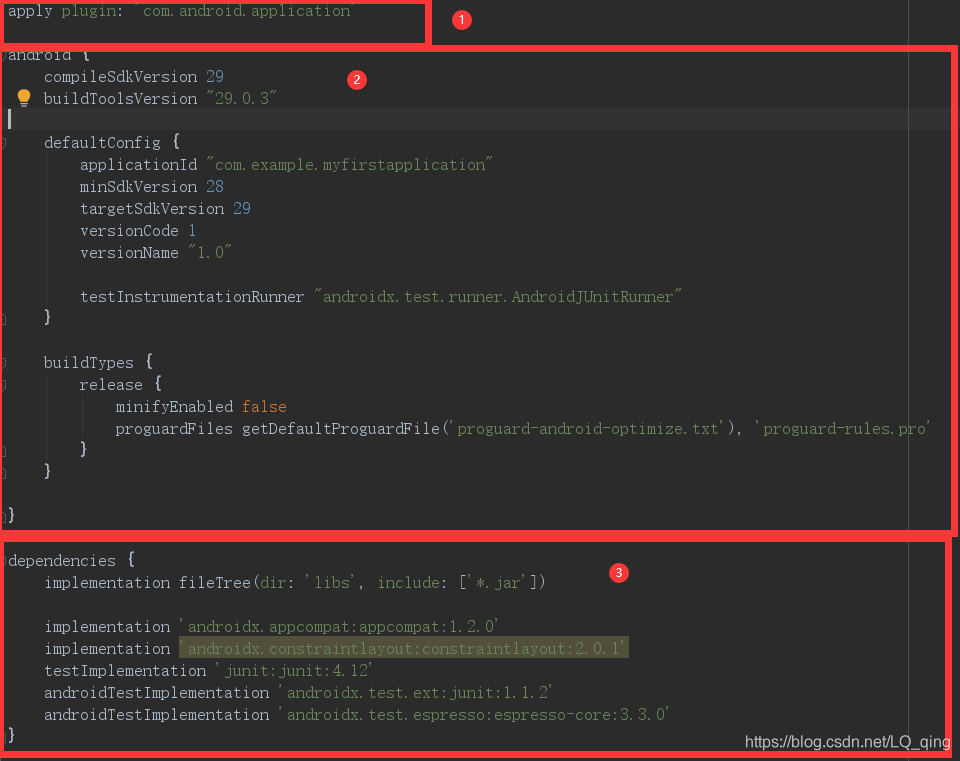960x761 pixels.
Task: Click the apply keyword on the first line
Action: 30,11
